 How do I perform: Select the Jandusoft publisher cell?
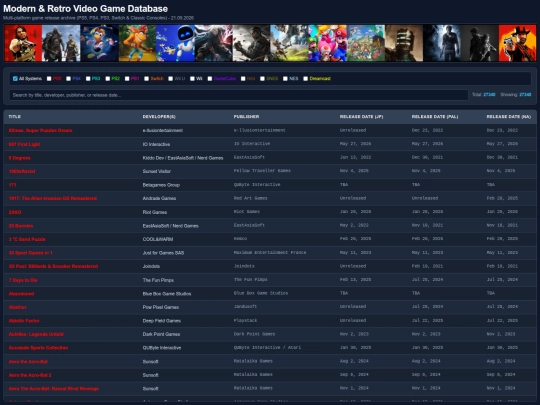[x=245, y=307]
